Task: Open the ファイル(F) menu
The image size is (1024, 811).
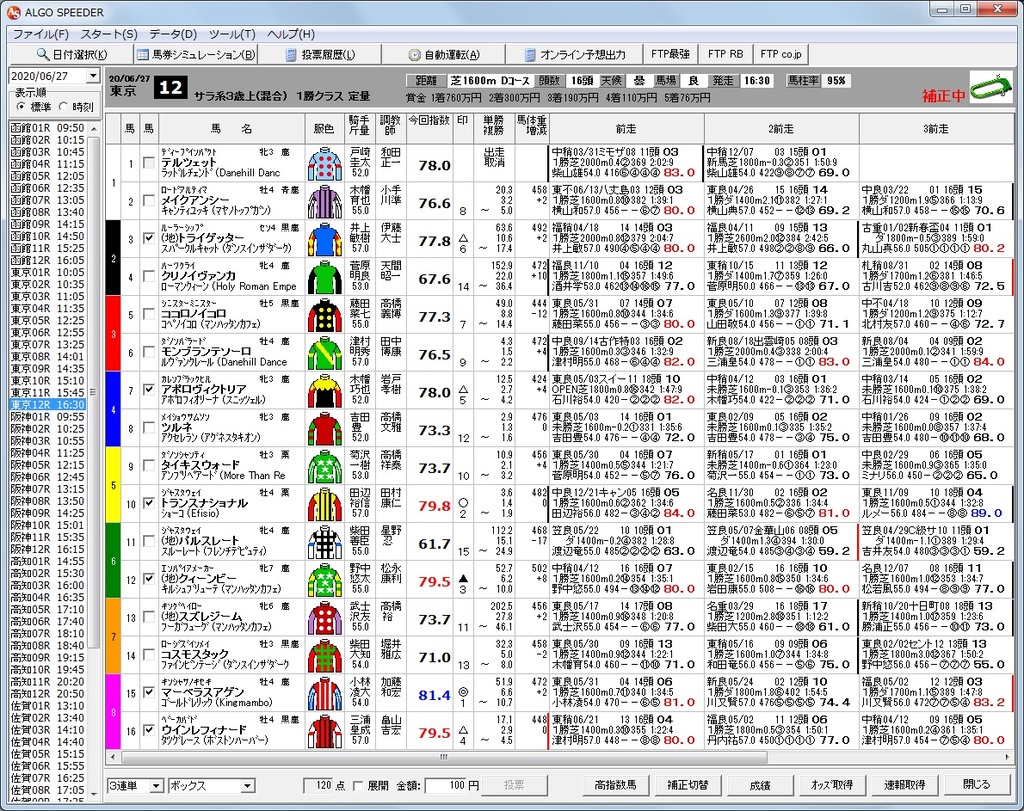Action: pyautogui.click(x=40, y=34)
